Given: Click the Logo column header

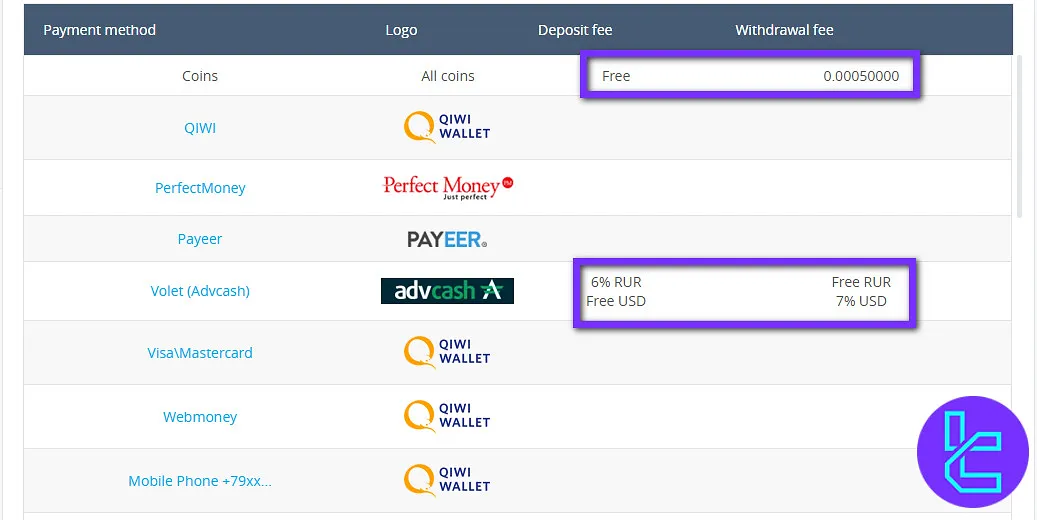Looking at the screenshot, I should (401, 30).
